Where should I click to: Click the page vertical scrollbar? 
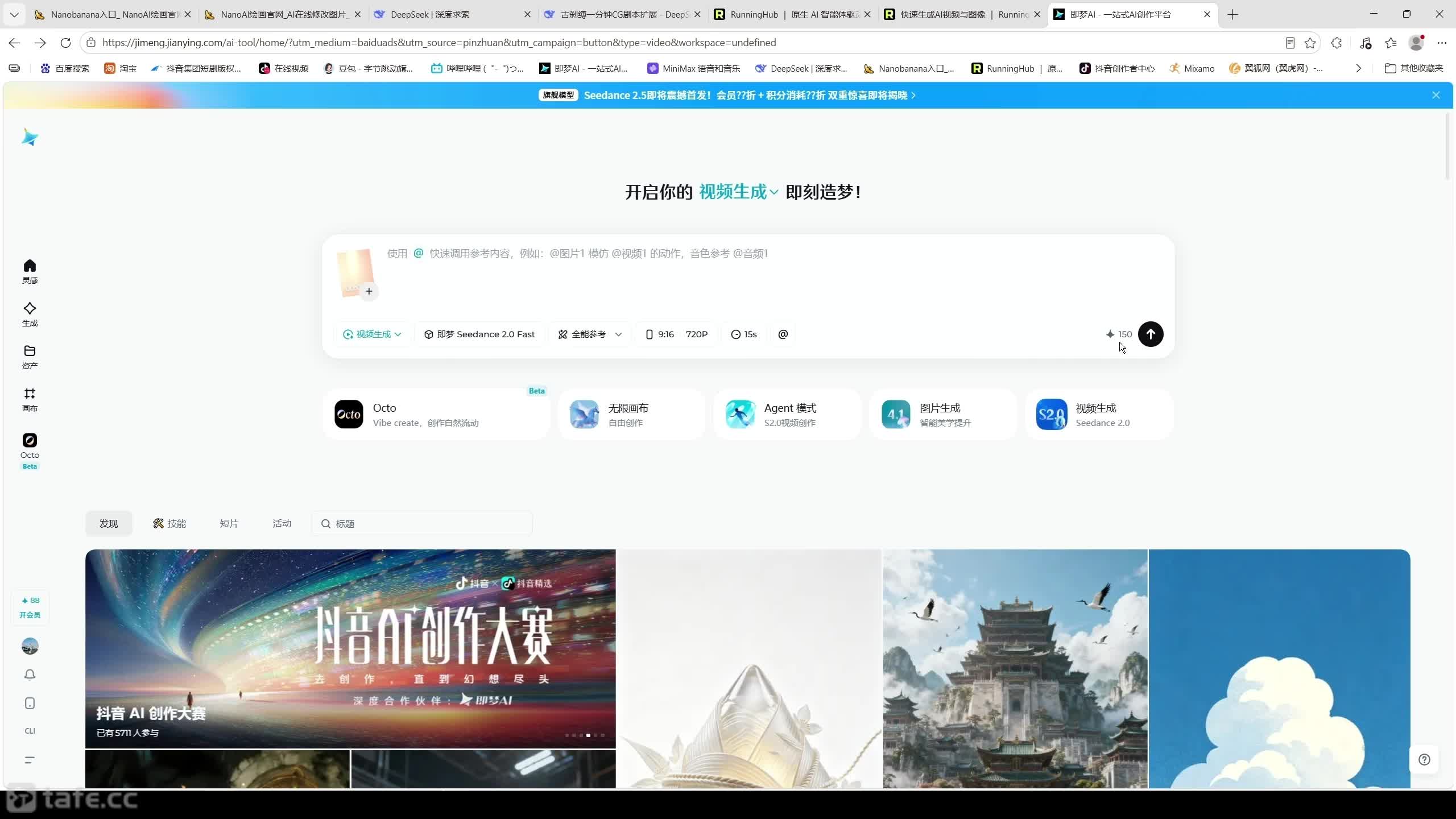point(1448,147)
